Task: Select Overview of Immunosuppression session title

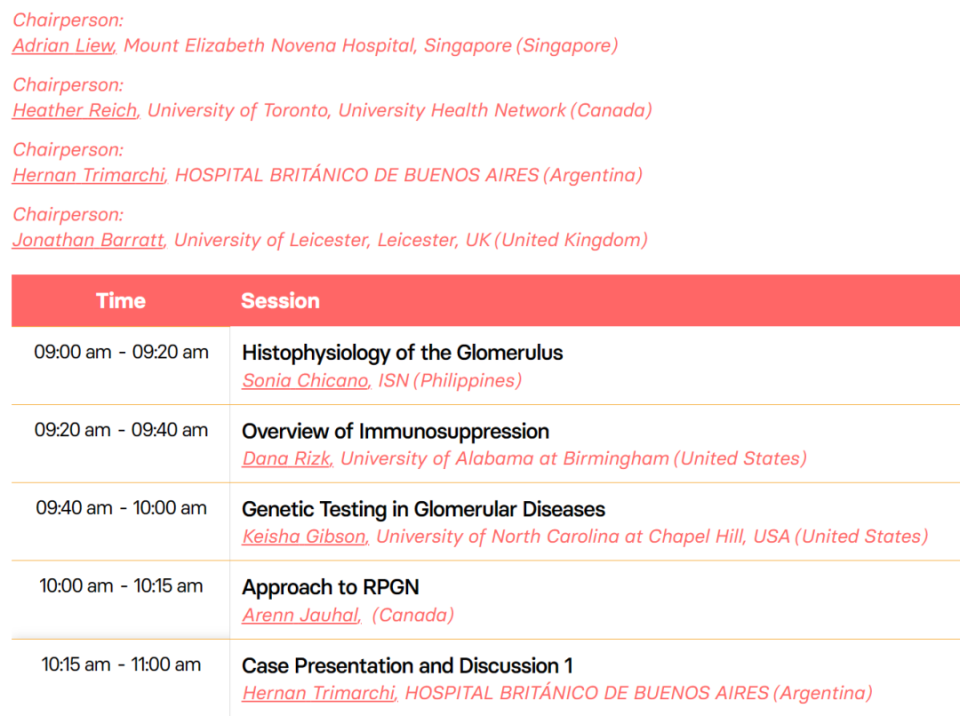Action: (x=395, y=431)
